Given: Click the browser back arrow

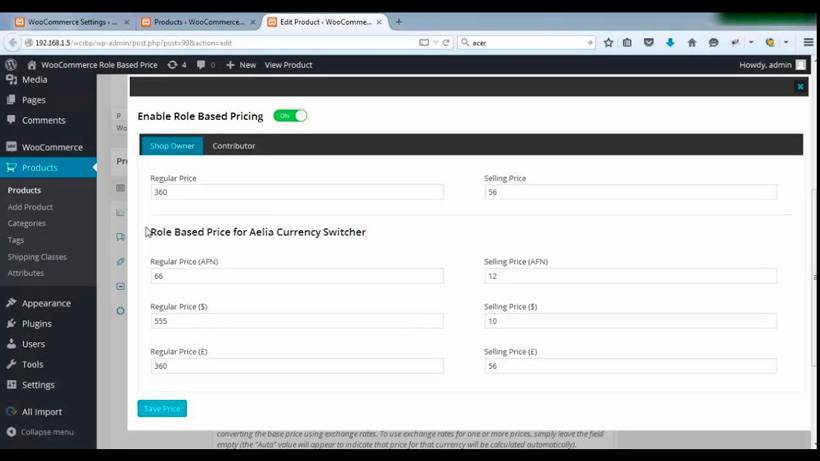Looking at the screenshot, I should 13,43.
